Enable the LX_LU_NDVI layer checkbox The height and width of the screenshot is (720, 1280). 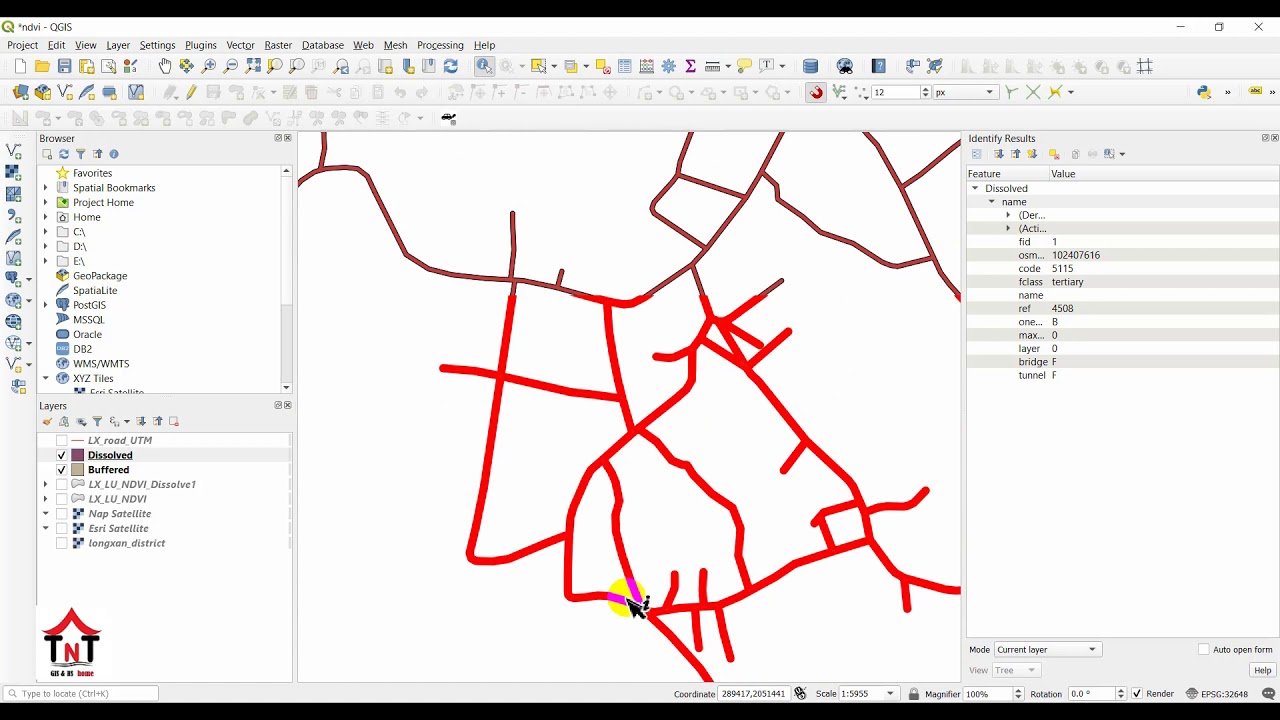coord(62,499)
